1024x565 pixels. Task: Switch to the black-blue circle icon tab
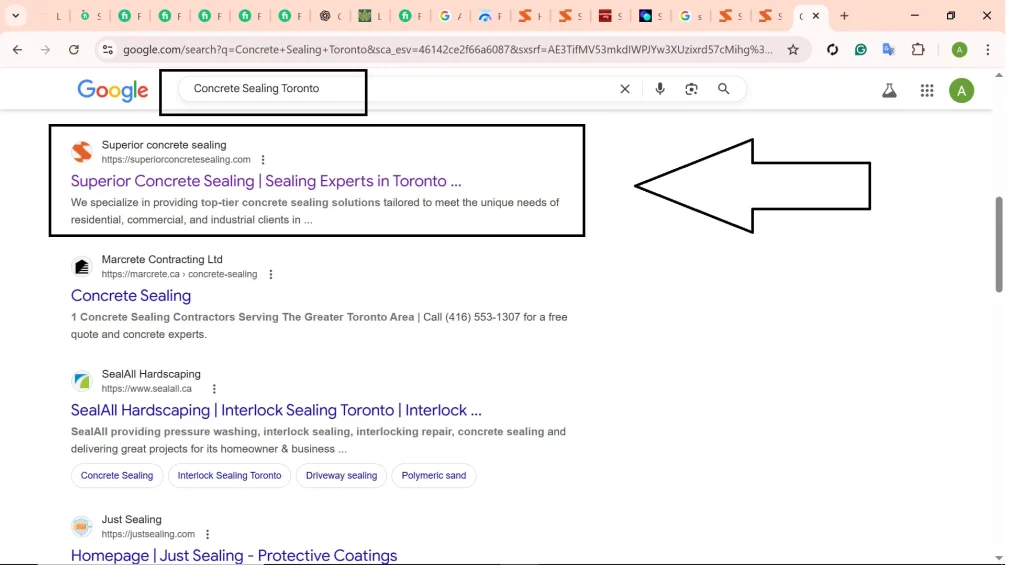tap(650, 16)
